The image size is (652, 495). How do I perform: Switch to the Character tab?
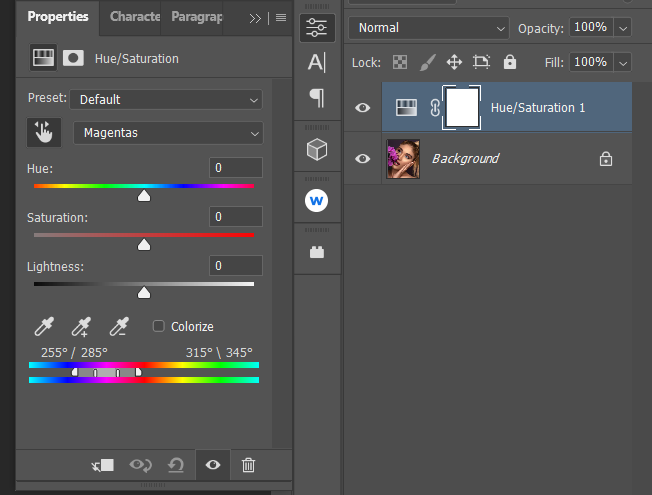(x=134, y=17)
